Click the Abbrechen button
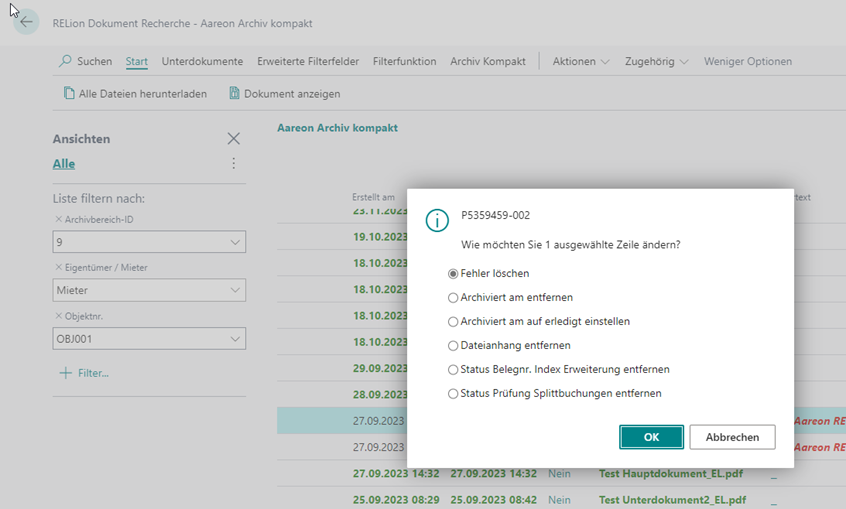The width and height of the screenshot is (846, 509). (731, 437)
